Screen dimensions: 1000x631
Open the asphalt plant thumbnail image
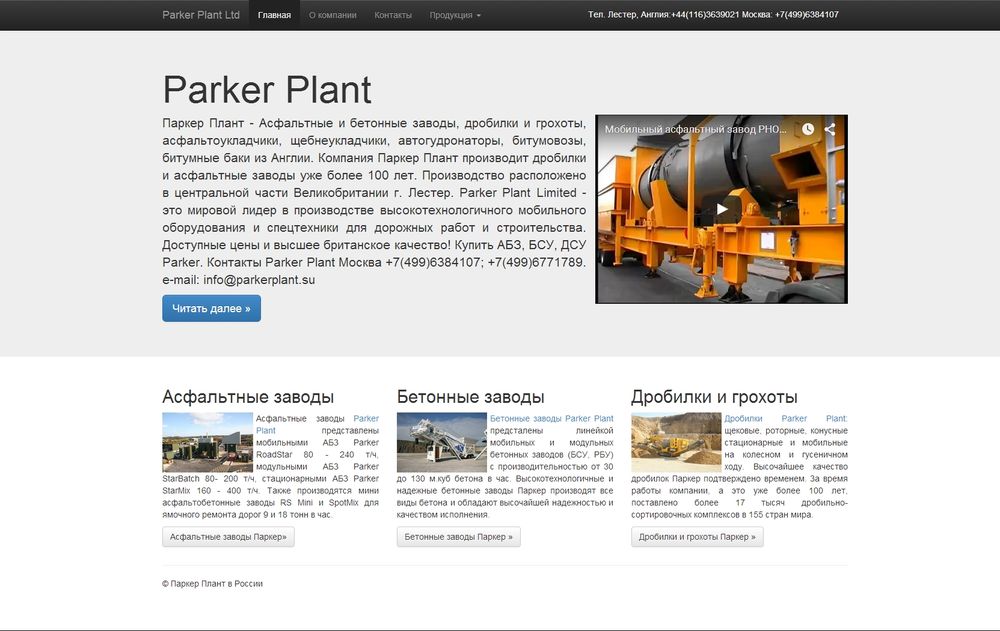207,442
